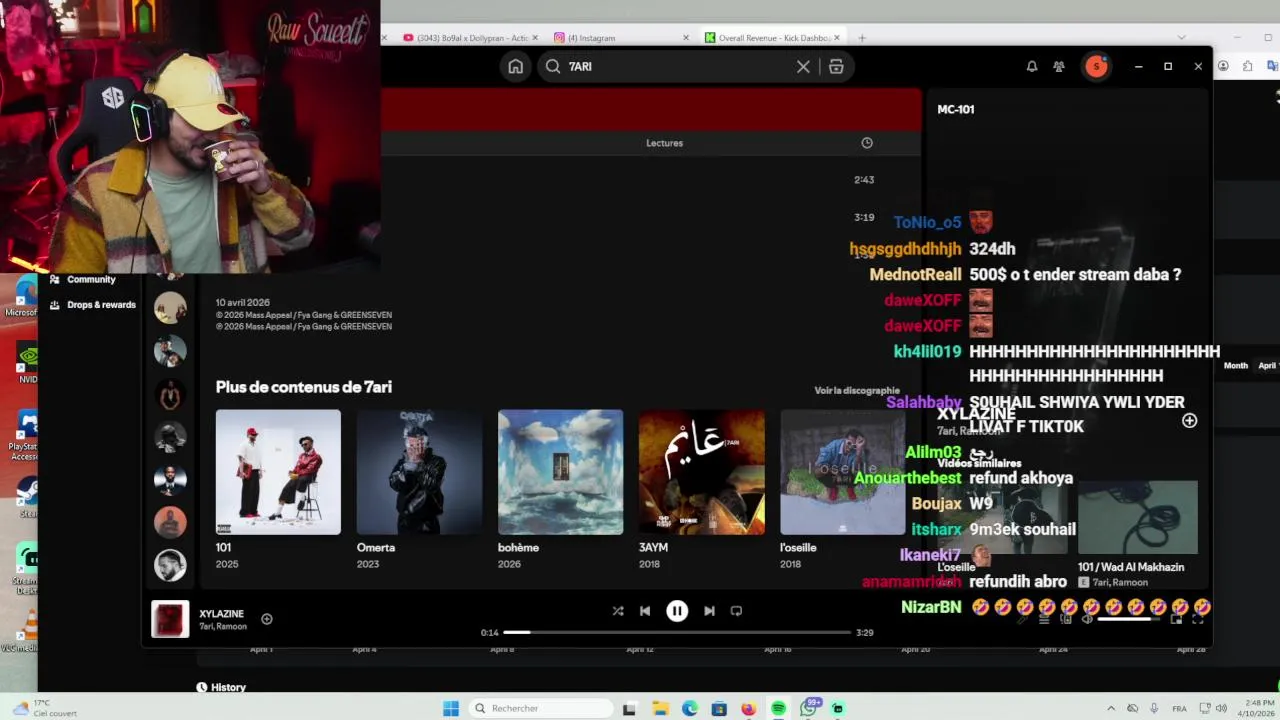This screenshot has width=1280, height=720.
Task: Open now-playing album art thumbnail
Action: click(170, 619)
